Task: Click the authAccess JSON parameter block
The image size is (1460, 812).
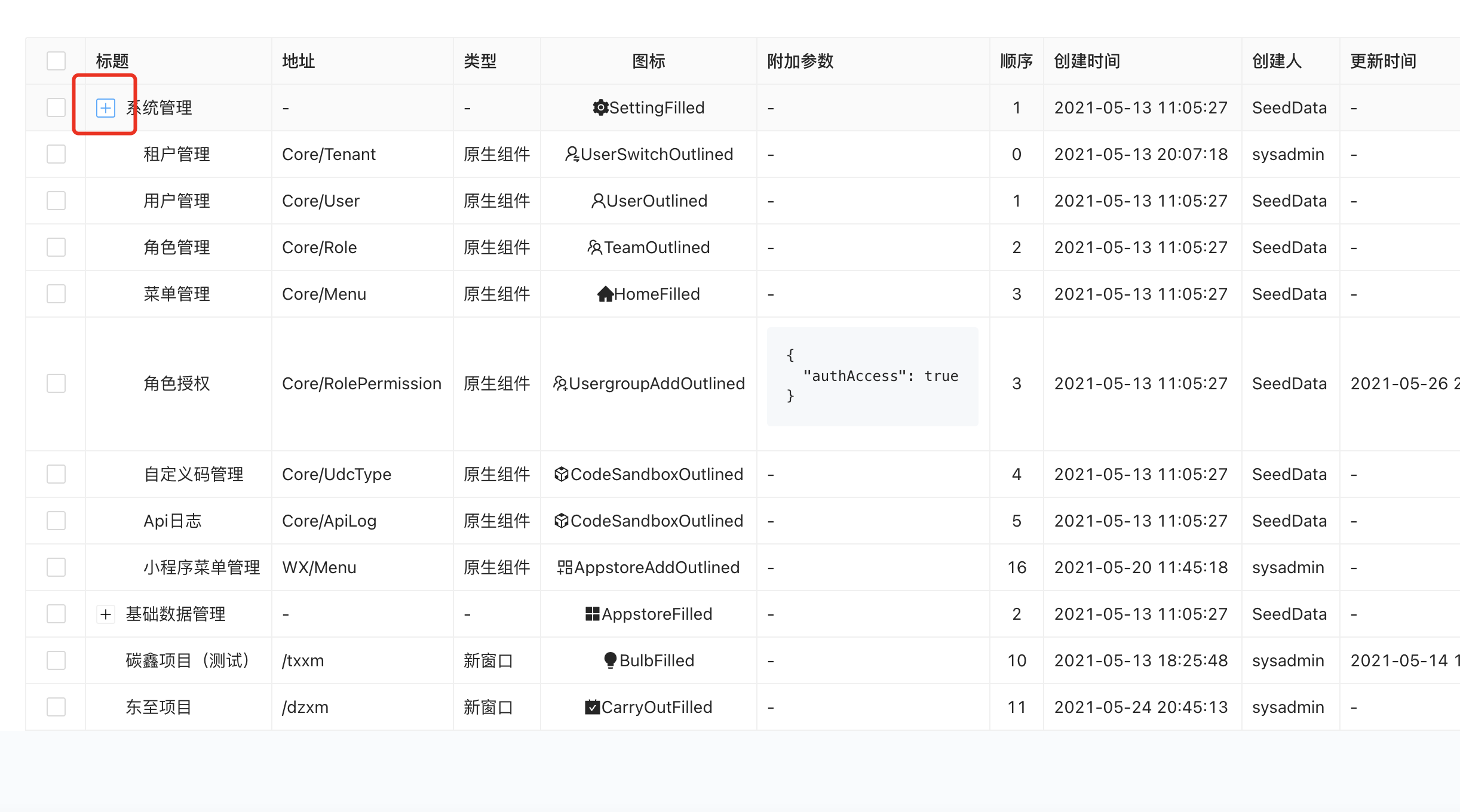Action: [873, 376]
